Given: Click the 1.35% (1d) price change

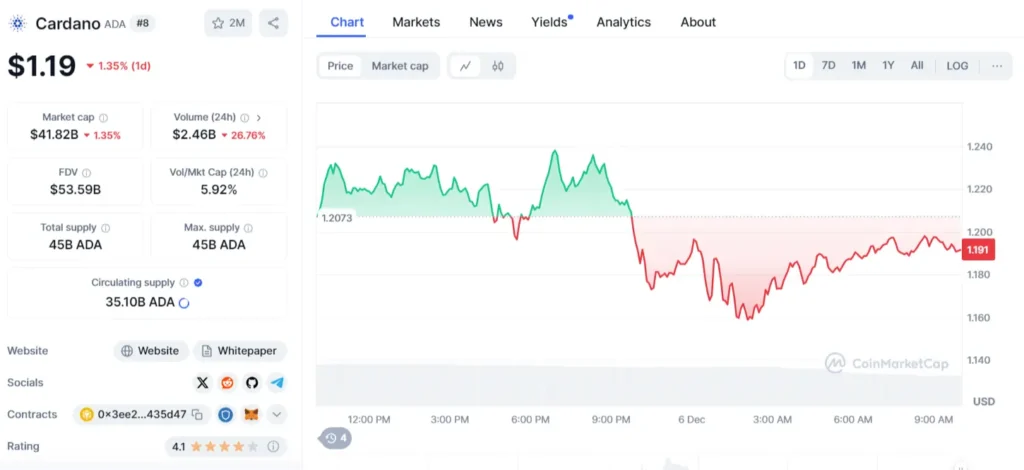Looking at the screenshot, I should (x=119, y=66).
